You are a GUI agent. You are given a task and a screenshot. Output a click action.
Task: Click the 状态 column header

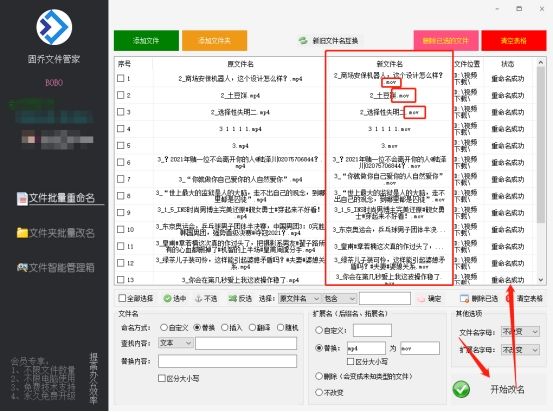click(x=508, y=64)
